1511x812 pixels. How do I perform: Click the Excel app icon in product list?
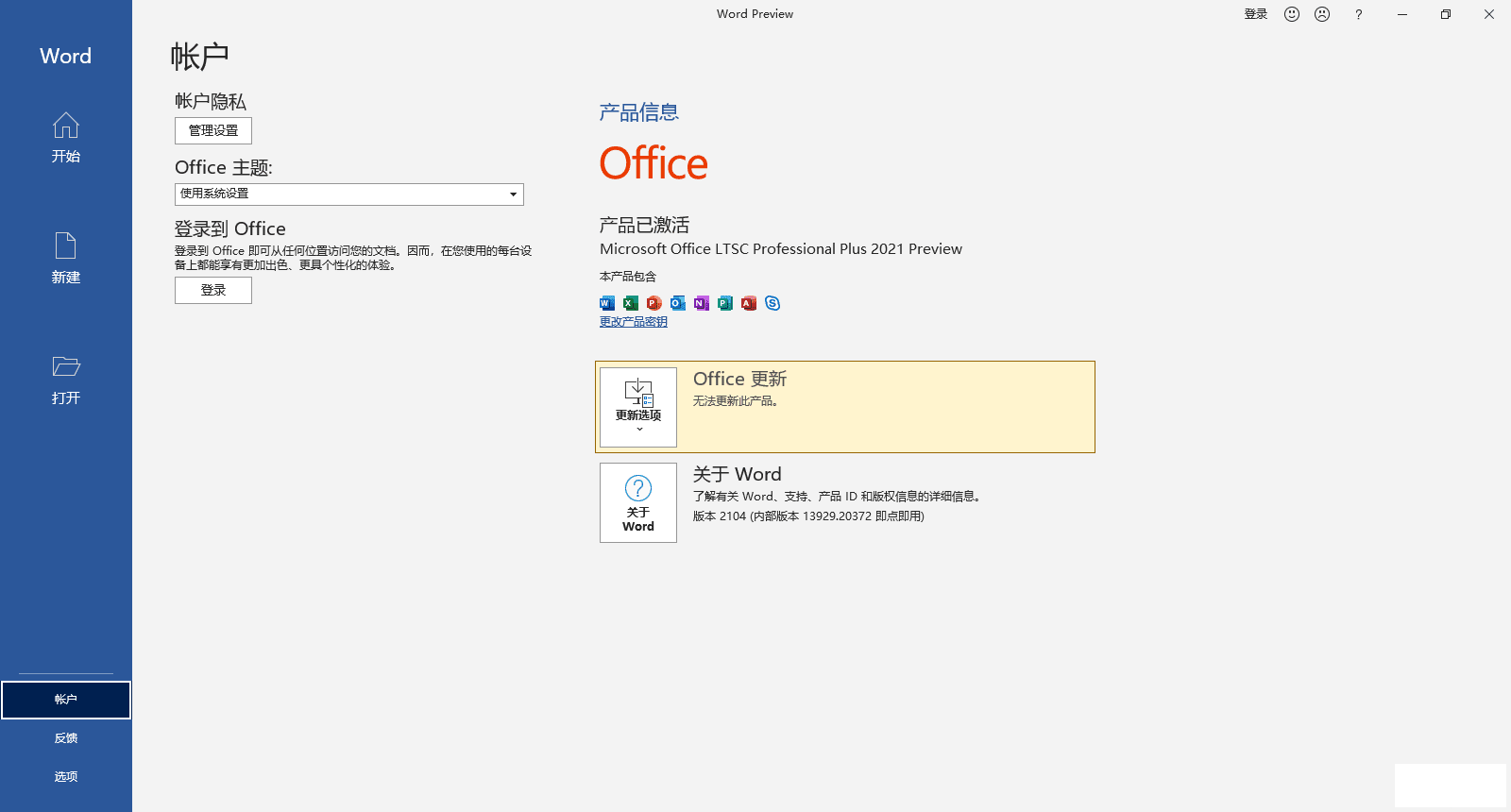point(631,303)
